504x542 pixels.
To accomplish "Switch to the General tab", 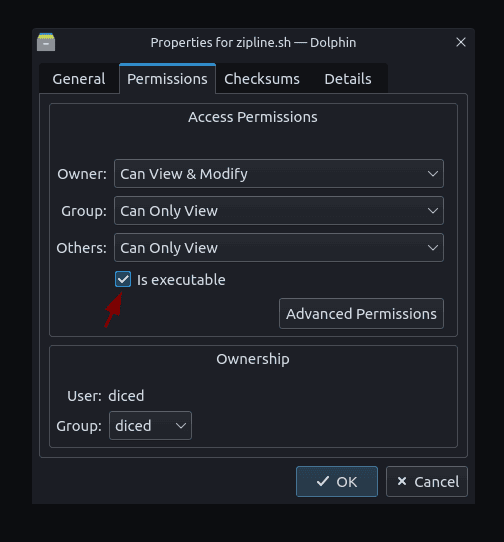I will (79, 79).
